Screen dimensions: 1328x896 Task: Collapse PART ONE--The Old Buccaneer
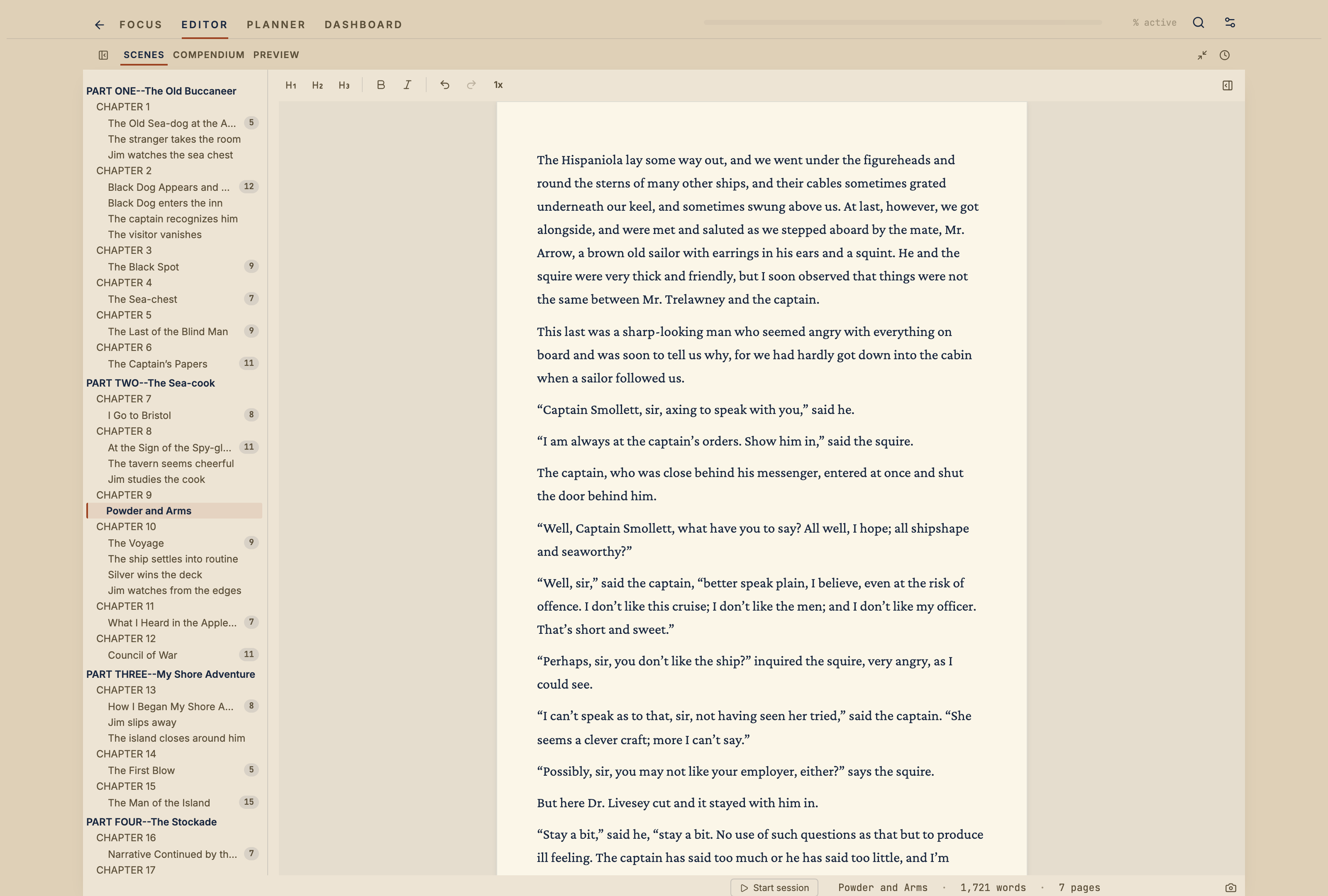point(161,91)
